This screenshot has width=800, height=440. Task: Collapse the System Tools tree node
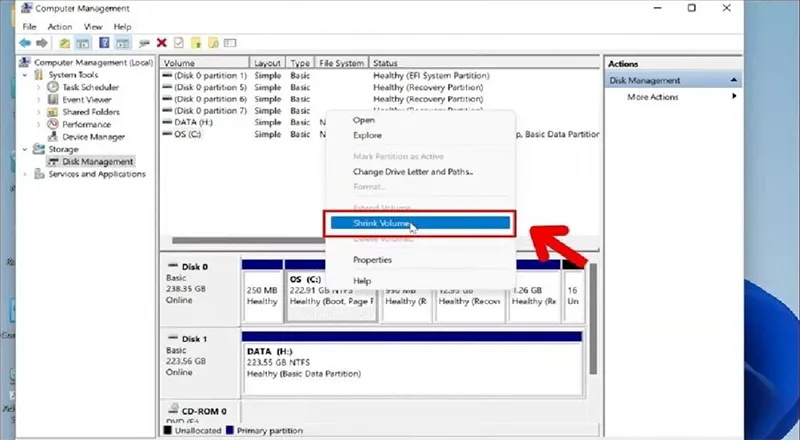25,75
